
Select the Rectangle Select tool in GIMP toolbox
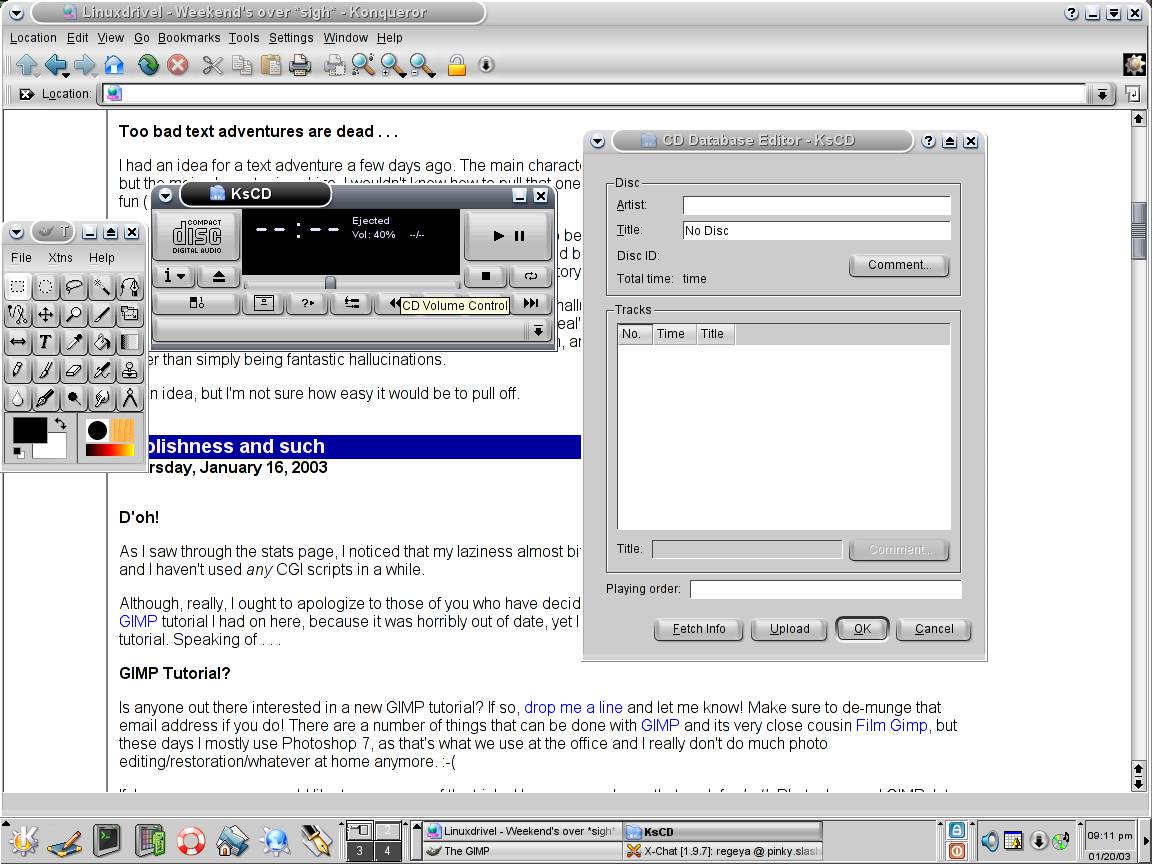click(18, 287)
